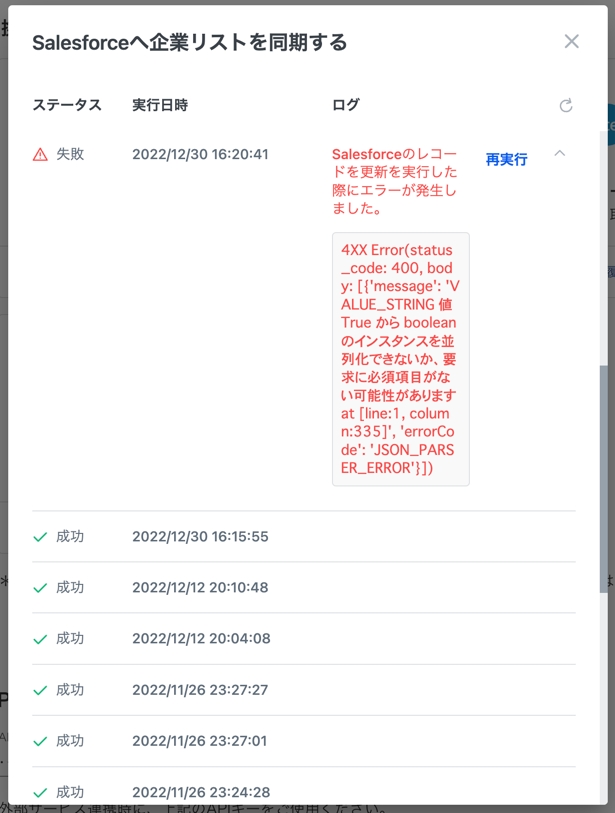Click the 実行日時 column header
The image size is (615, 813).
pos(160,105)
